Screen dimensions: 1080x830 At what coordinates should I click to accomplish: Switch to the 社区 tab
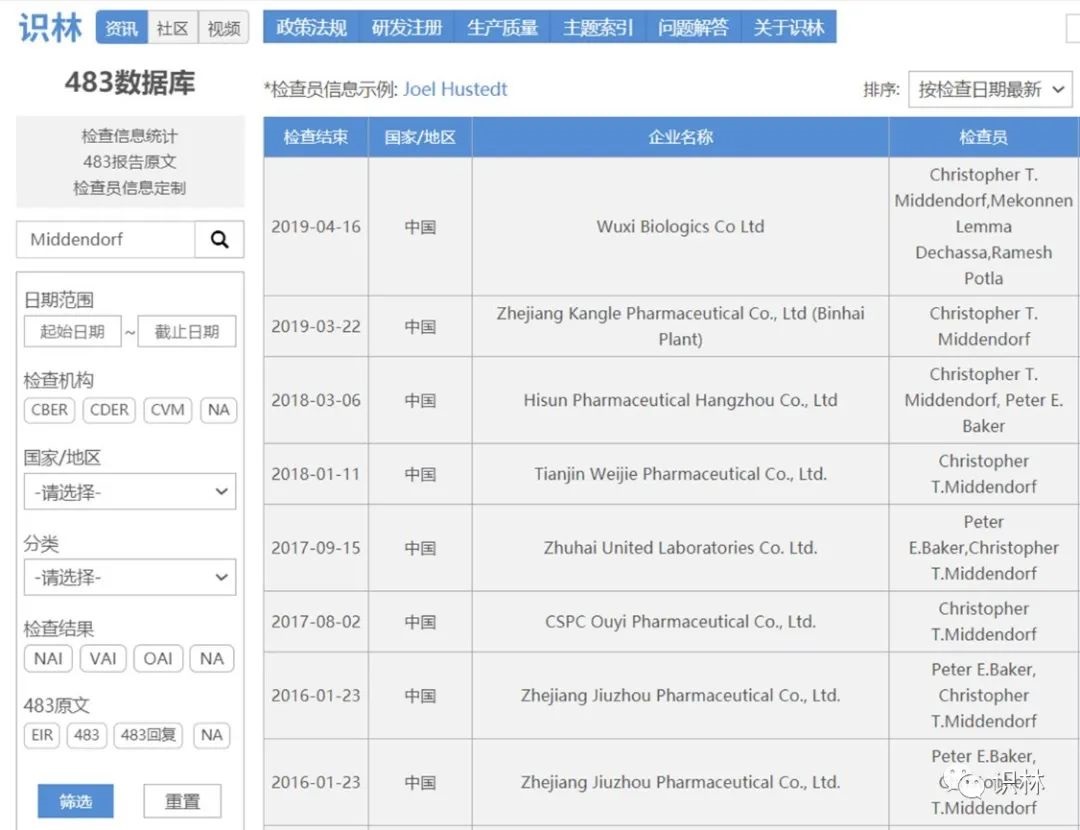172,29
